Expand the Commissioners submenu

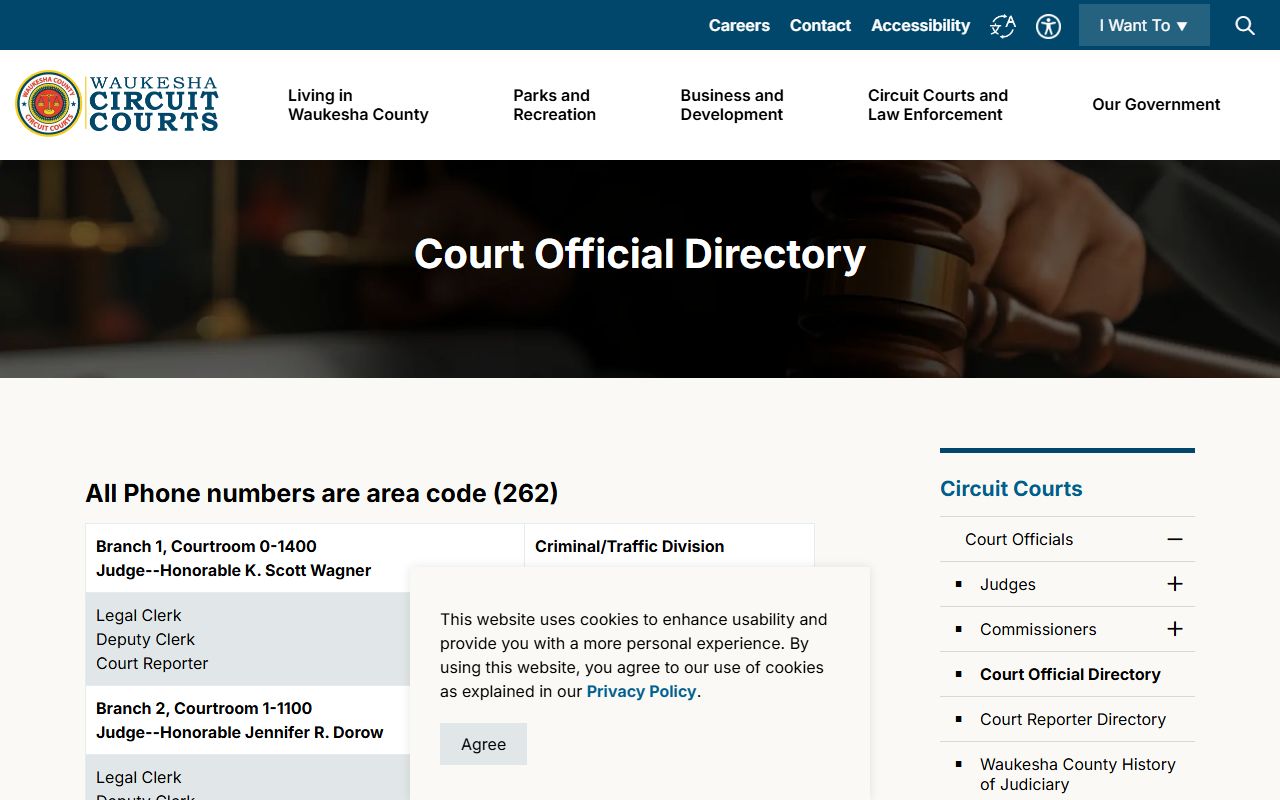coord(1175,629)
